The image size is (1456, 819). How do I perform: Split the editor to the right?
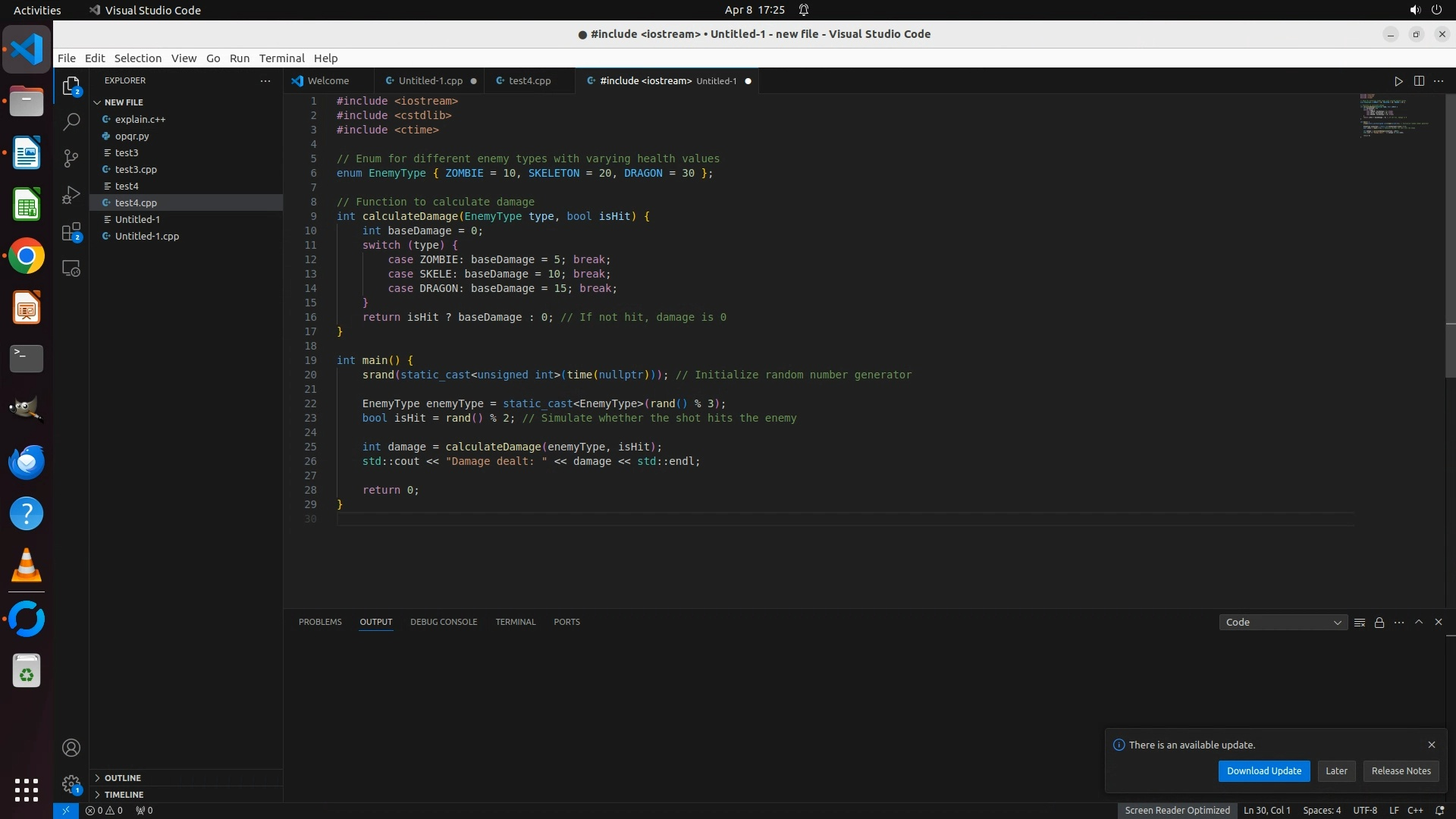click(x=1419, y=81)
